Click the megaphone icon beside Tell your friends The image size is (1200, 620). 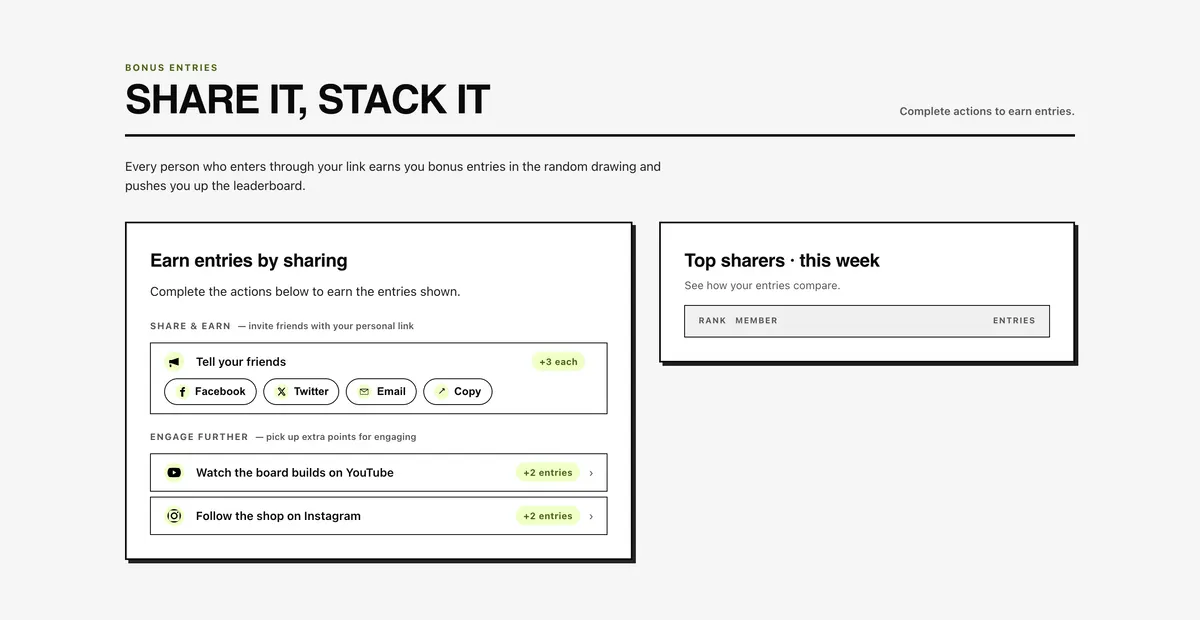[x=174, y=362]
